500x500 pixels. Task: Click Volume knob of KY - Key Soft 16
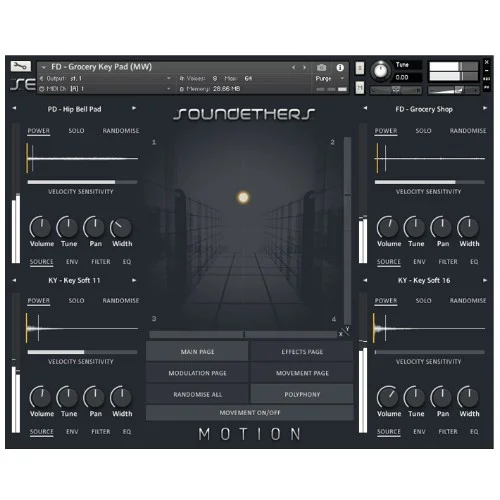388,397
